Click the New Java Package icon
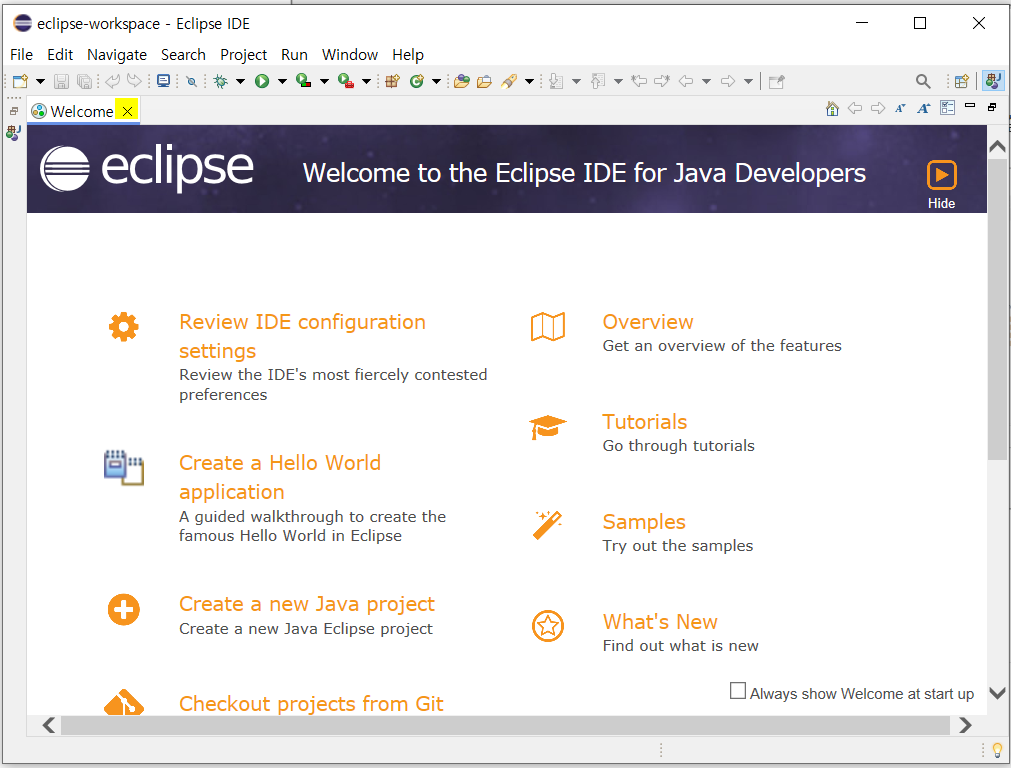Image resolution: width=1011 pixels, height=768 pixels. pyautogui.click(x=393, y=81)
